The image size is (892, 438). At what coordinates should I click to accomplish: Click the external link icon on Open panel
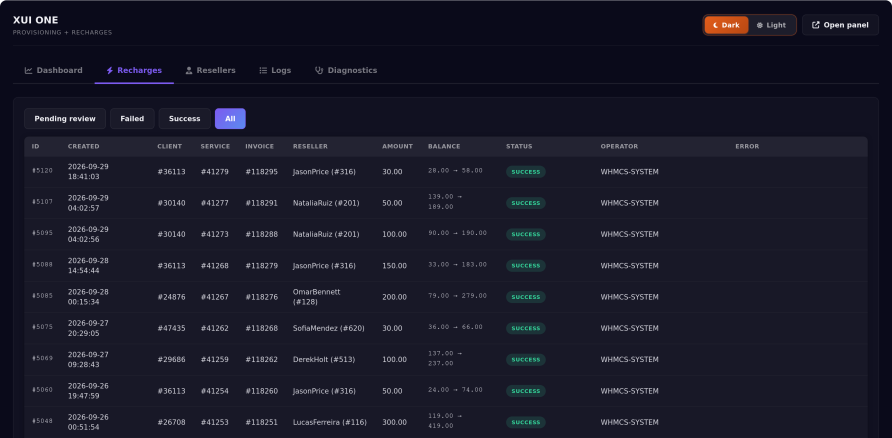[816, 25]
